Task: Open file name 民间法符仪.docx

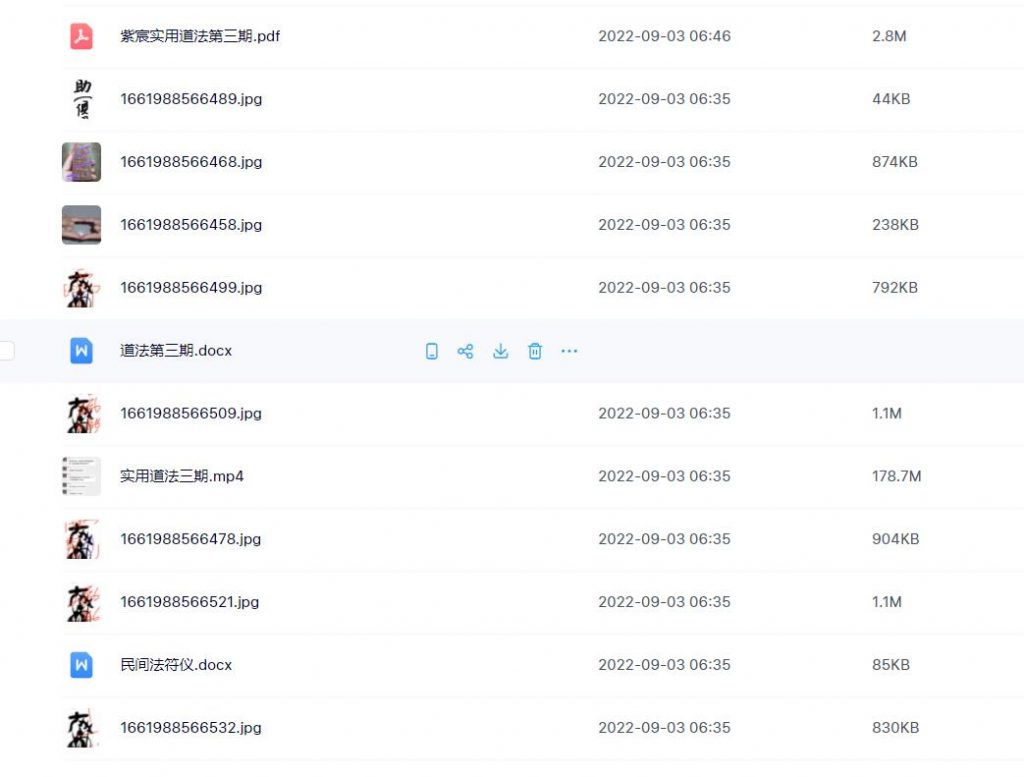Action: pos(176,665)
